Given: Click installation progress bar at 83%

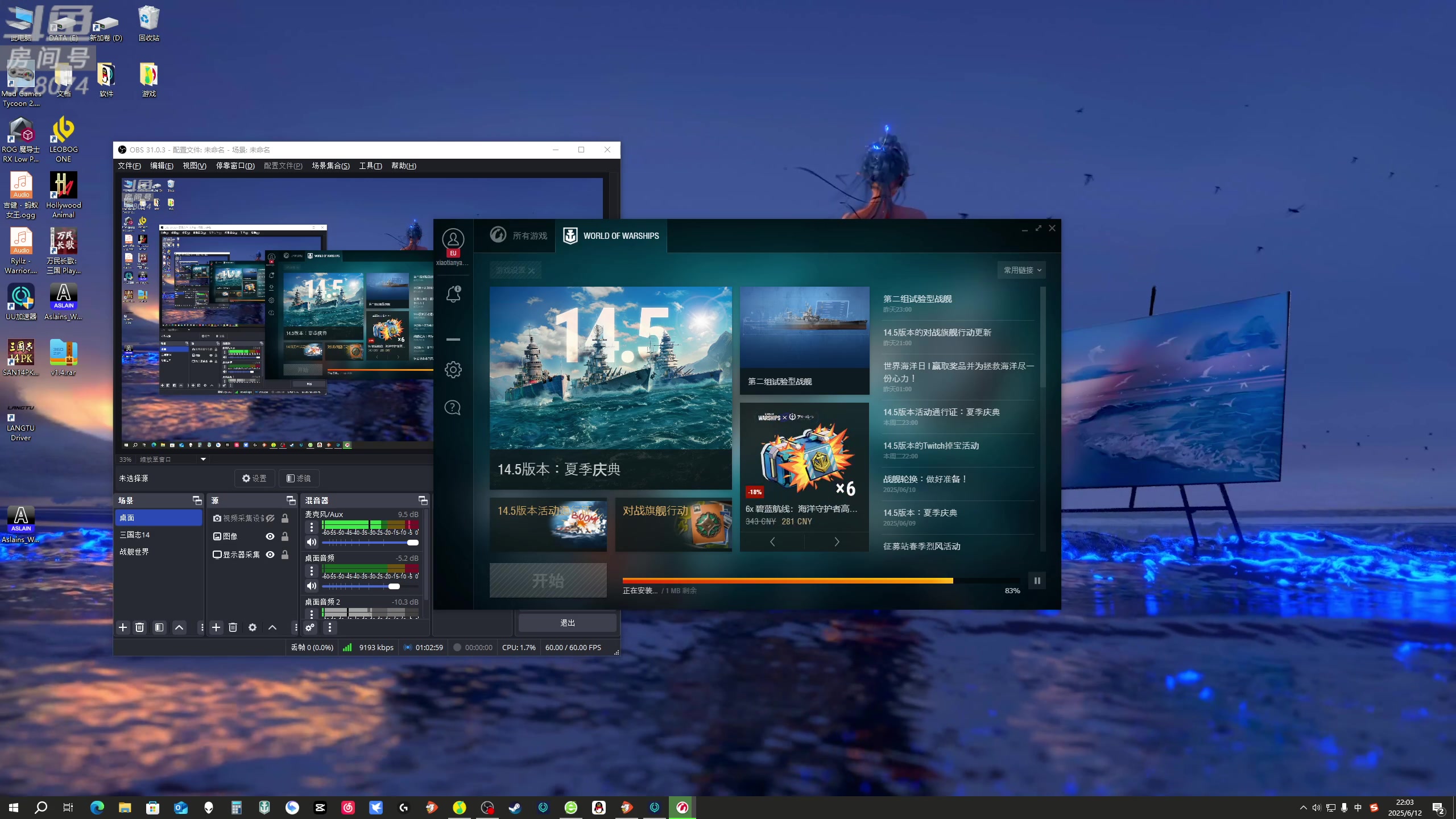Looking at the screenshot, I should pos(822,581).
